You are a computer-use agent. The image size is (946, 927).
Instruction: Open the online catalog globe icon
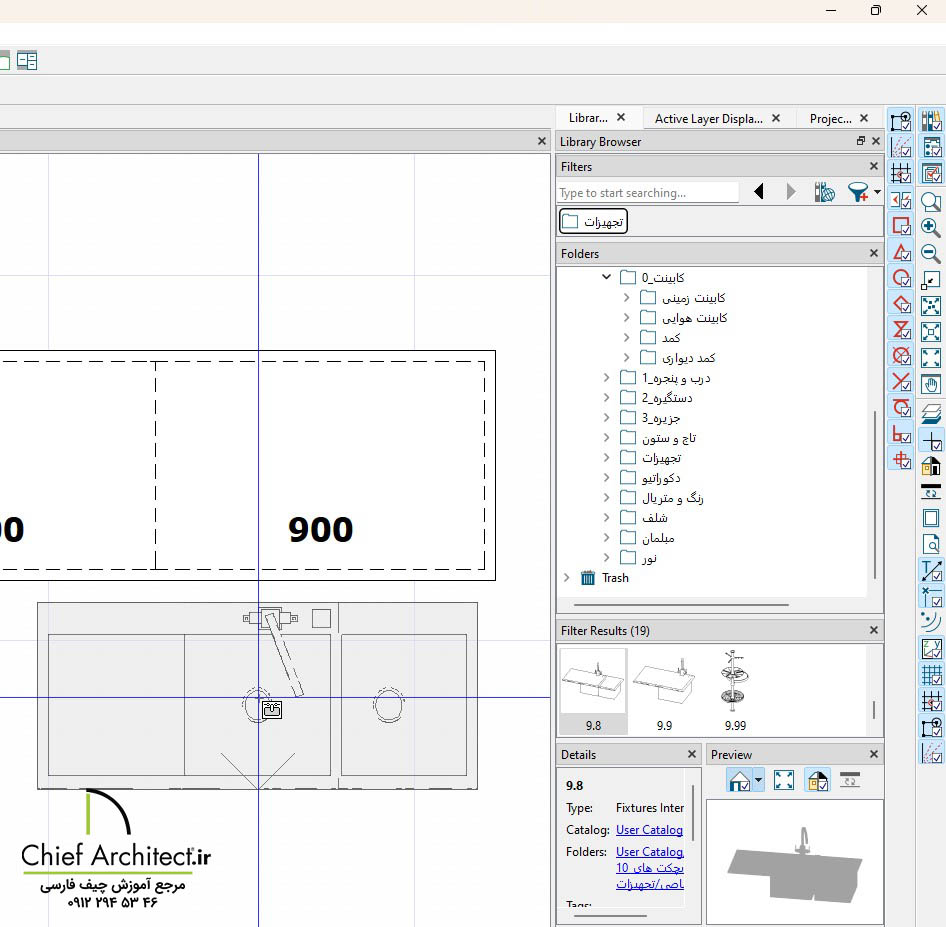[x=825, y=192]
